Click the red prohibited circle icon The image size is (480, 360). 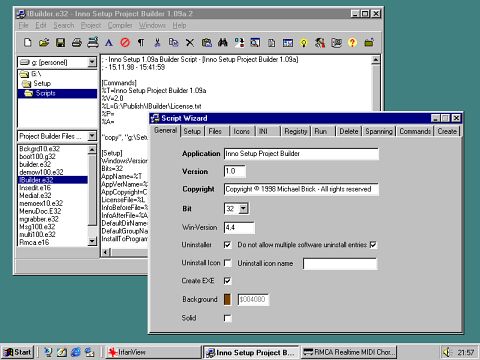[x=125, y=43]
